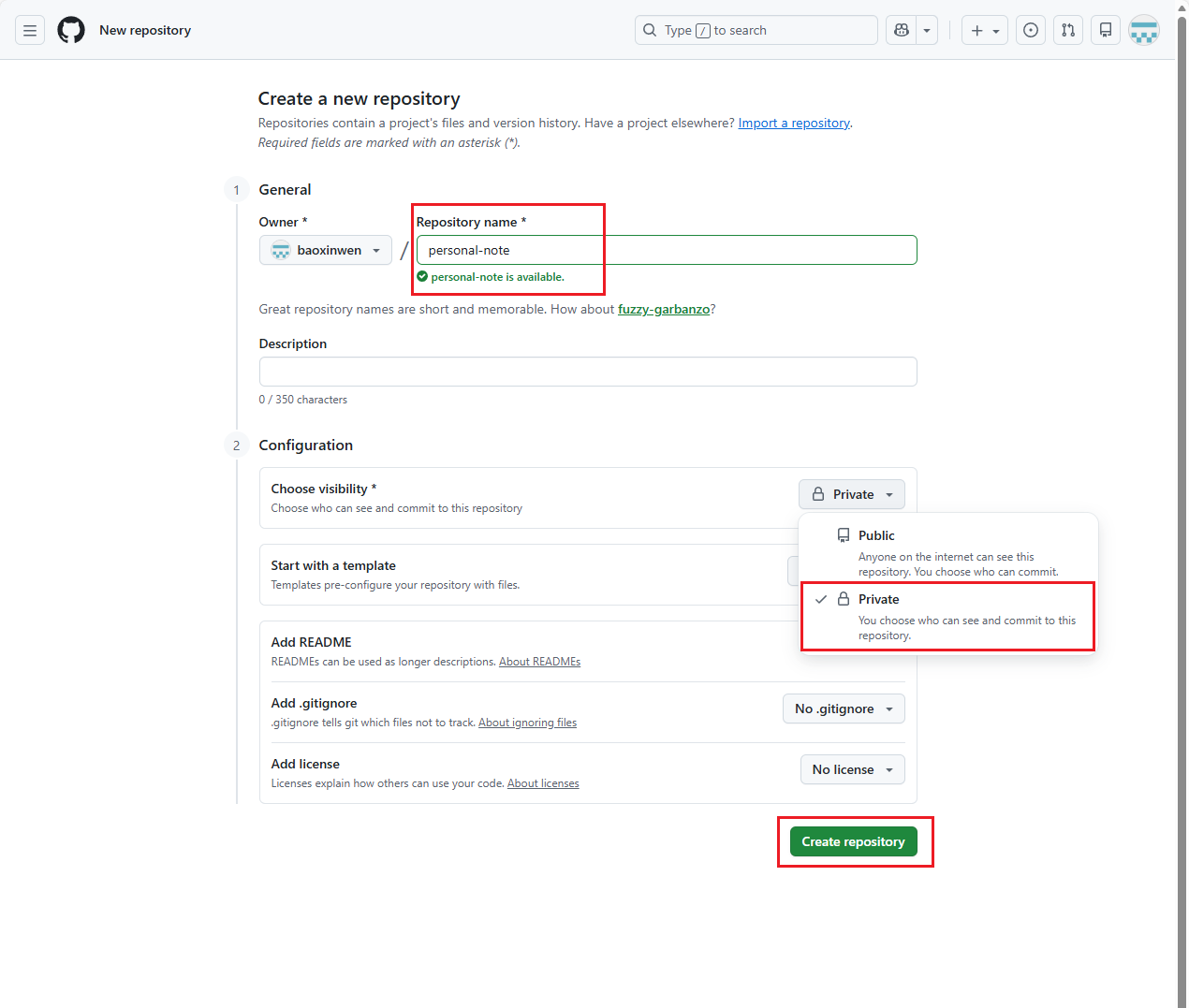Open the No .gitignore dropdown

coord(844,709)
